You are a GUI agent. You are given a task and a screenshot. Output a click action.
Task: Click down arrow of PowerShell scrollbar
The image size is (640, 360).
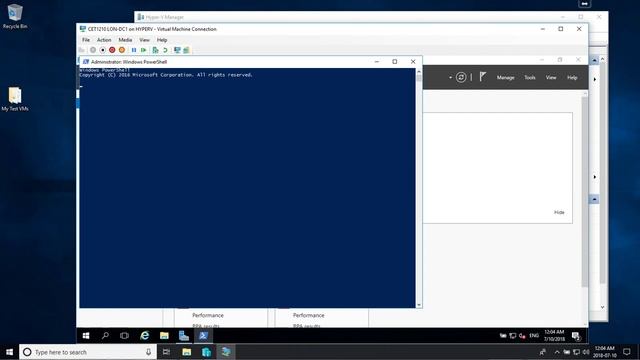[419, 304]
